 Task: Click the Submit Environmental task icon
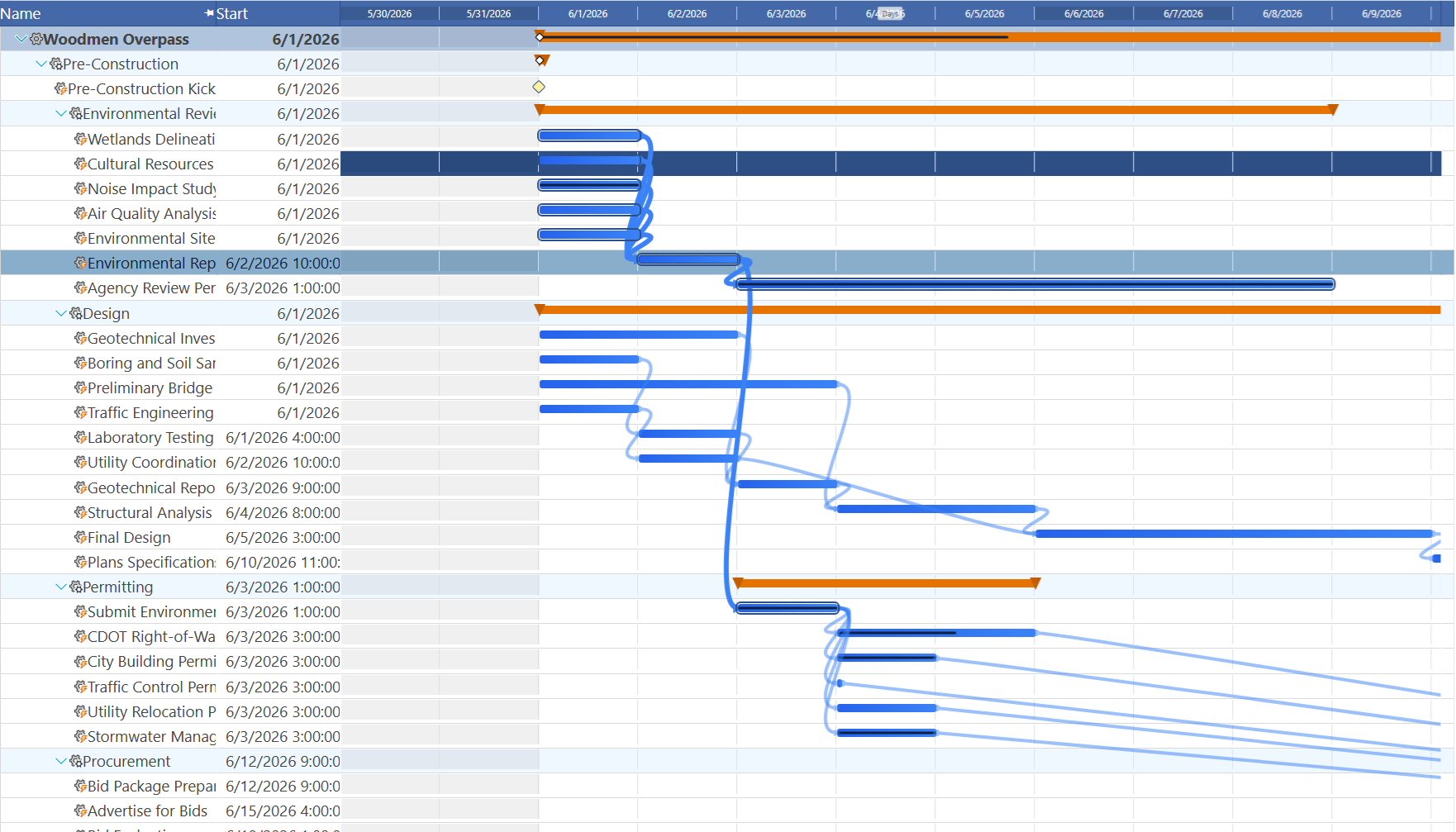pyautogui.click(x=80, y=611)
